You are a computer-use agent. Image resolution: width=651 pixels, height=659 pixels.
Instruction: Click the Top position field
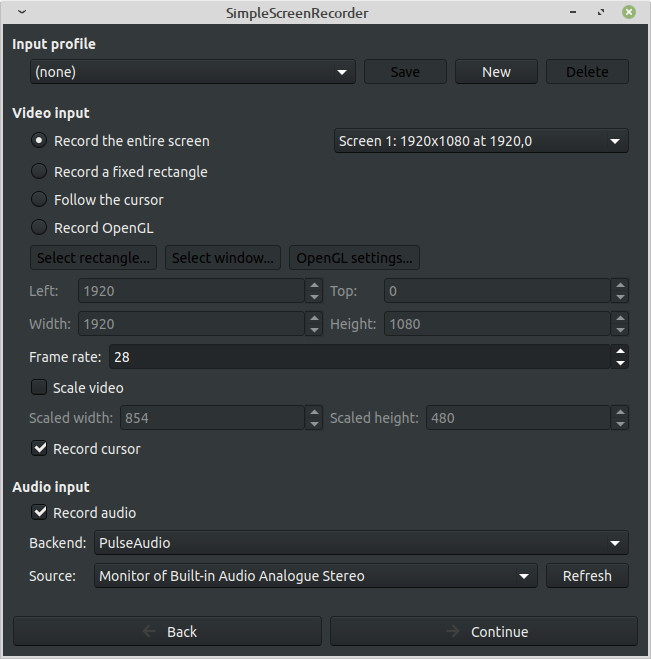pyautogui.click(x=497, y=290)
